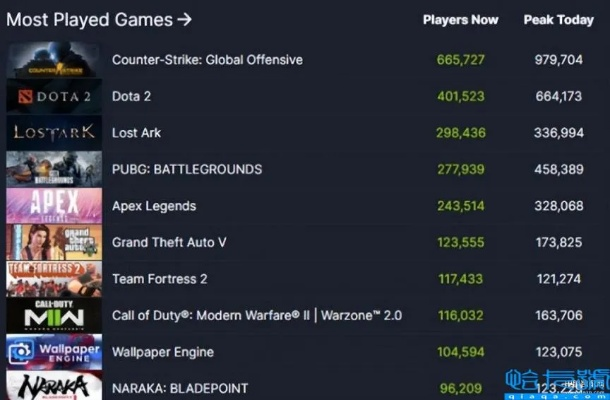Open the Grand Theft Auto V cover image
This screenshot has width=610, height=400.
click(54, 242)
